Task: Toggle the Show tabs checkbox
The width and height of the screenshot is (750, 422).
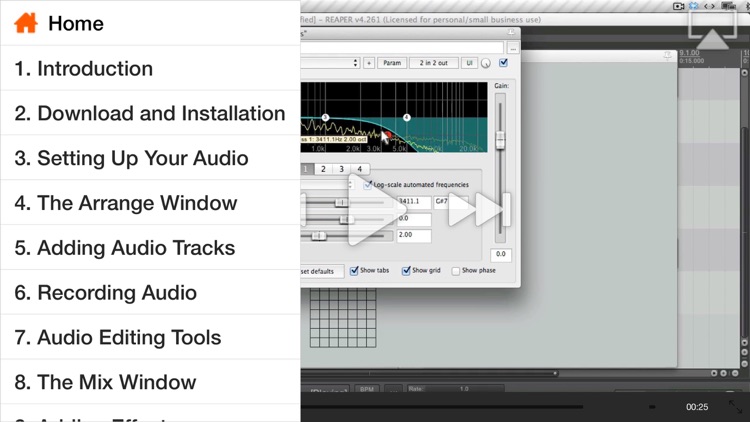Action: coord(354,271)
